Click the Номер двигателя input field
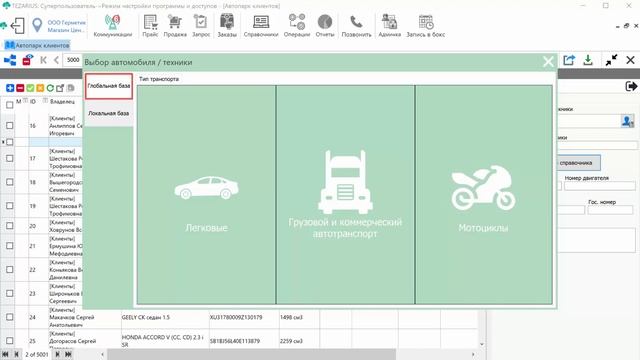 coord(600,186)
